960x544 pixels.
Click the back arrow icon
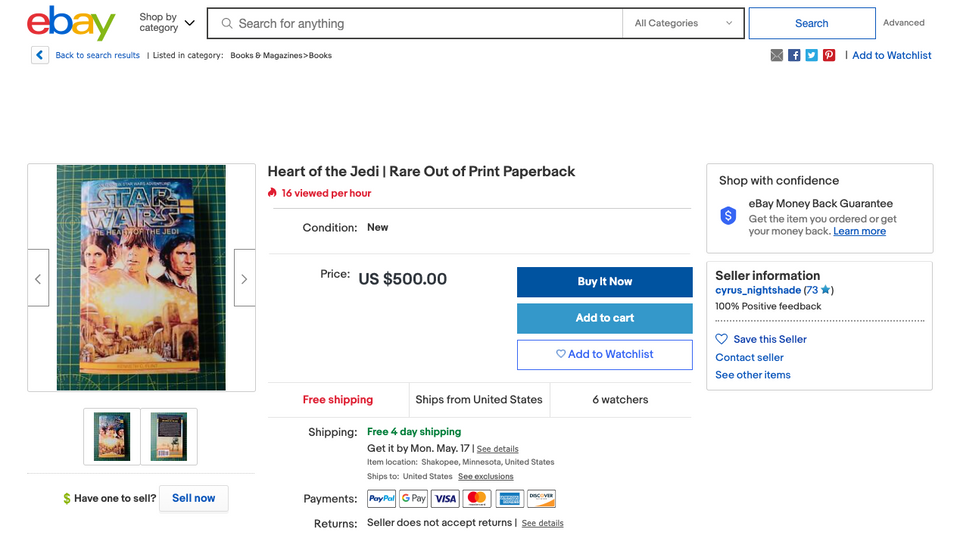coord(40,55)
